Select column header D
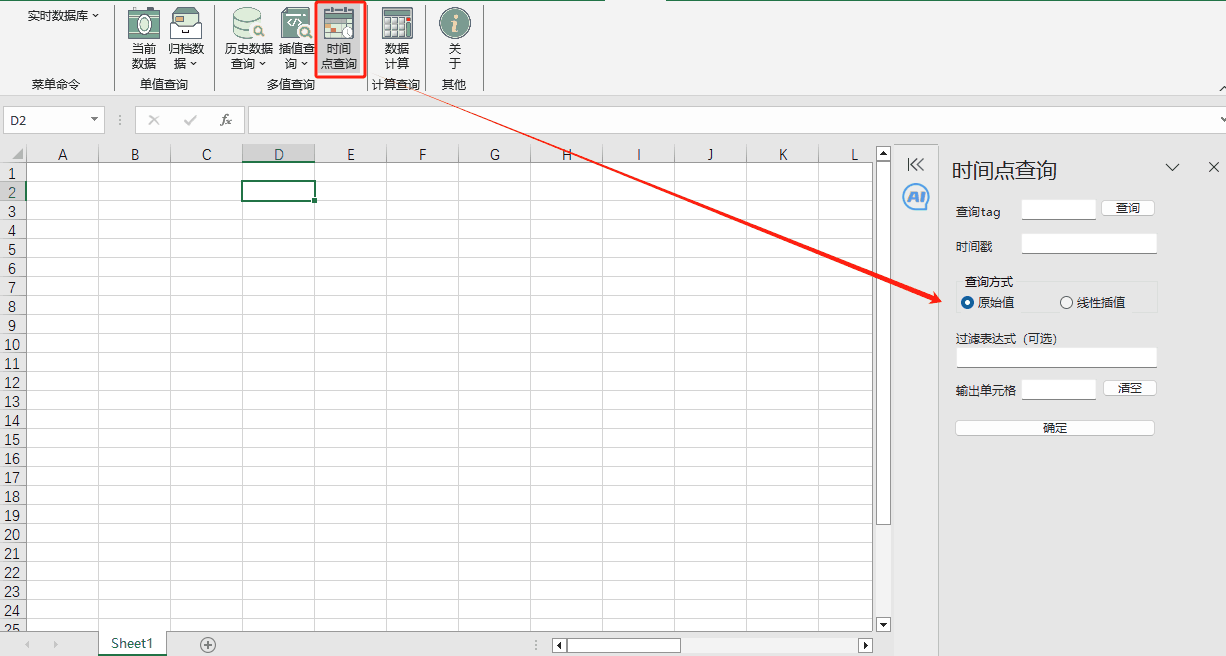Image resolution: width=1226 pixels, height=656 pixels. point(279,154)
